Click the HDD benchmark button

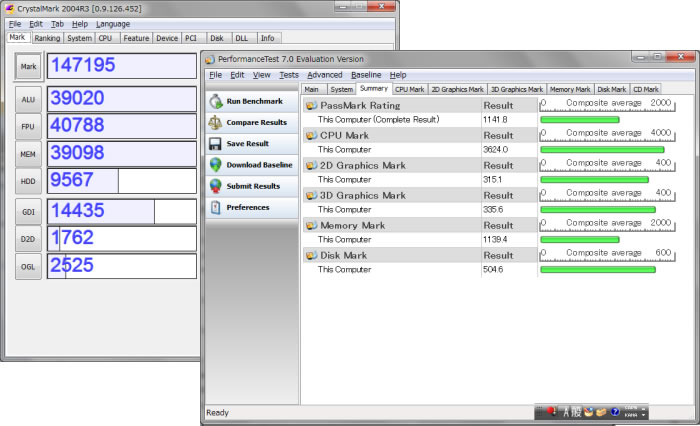tap(28, 181)
